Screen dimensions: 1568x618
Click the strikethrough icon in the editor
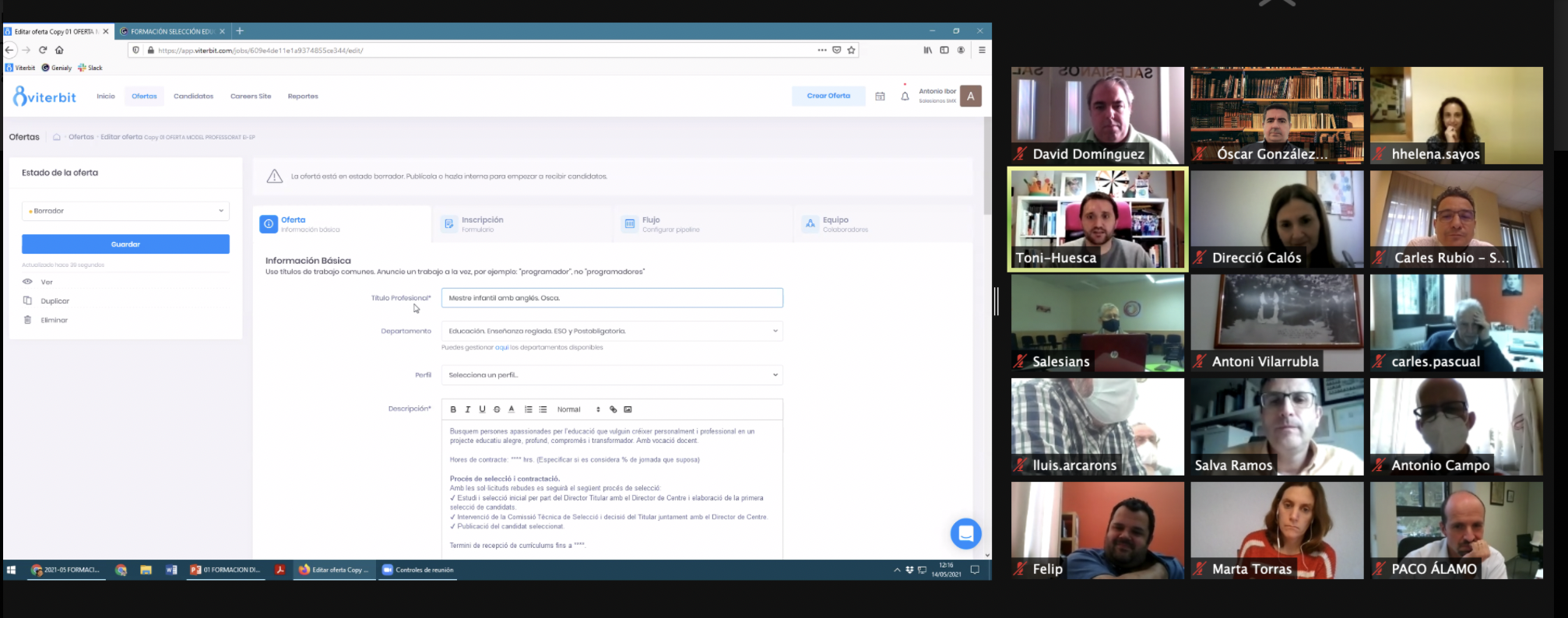click(x=497, y=409)
